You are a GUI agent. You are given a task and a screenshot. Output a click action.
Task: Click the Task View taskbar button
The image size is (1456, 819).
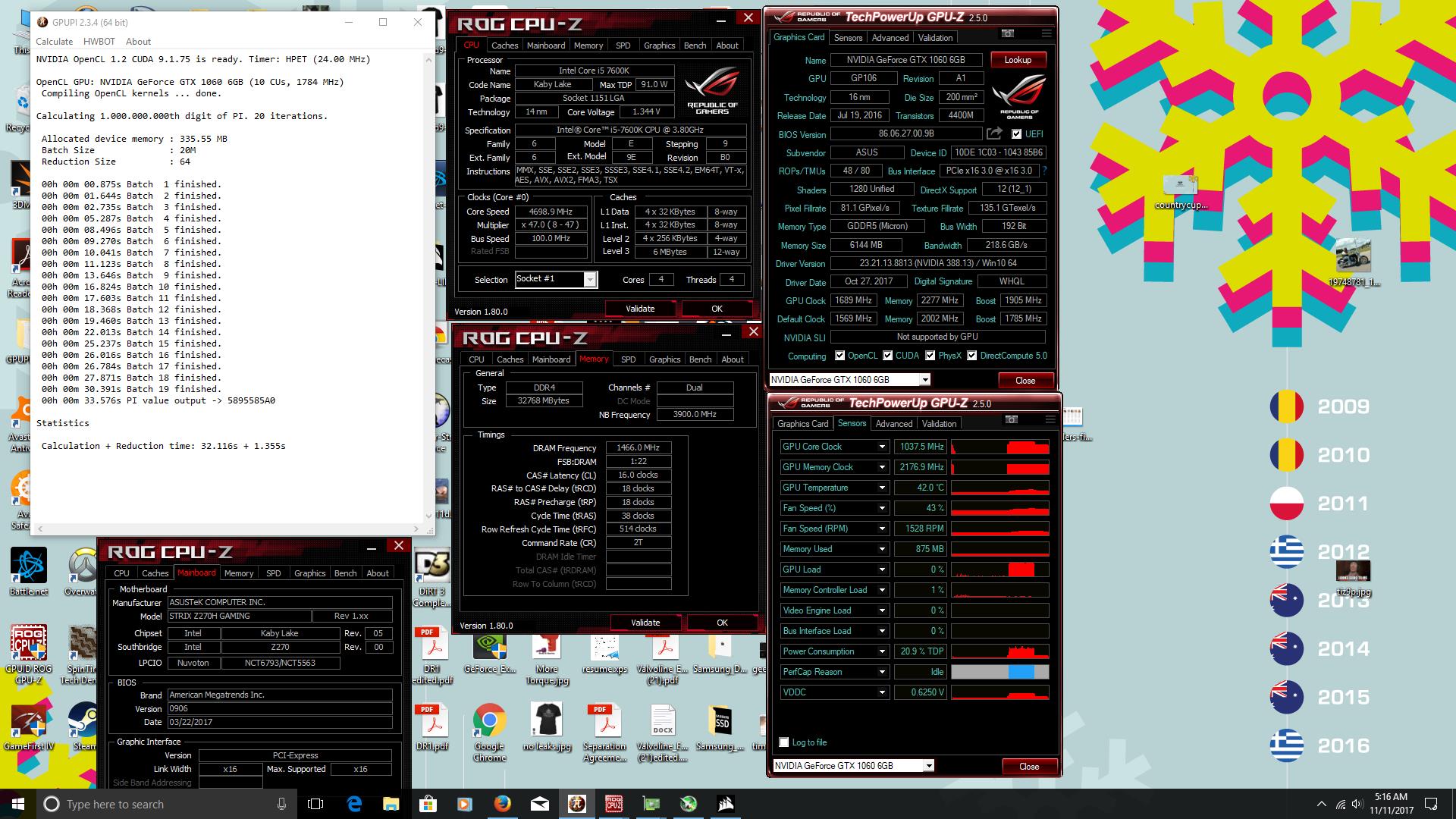pyautogui.click(x=316, y=804)
